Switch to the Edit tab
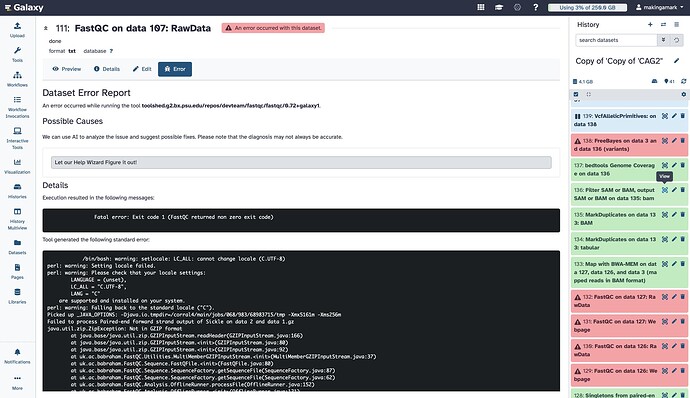Screen dimensions: 690x398 click(x=142, y=69)
